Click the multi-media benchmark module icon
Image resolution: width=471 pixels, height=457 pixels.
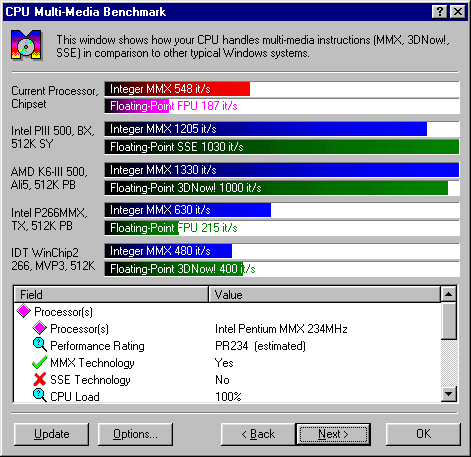click(x=26, y=45)
